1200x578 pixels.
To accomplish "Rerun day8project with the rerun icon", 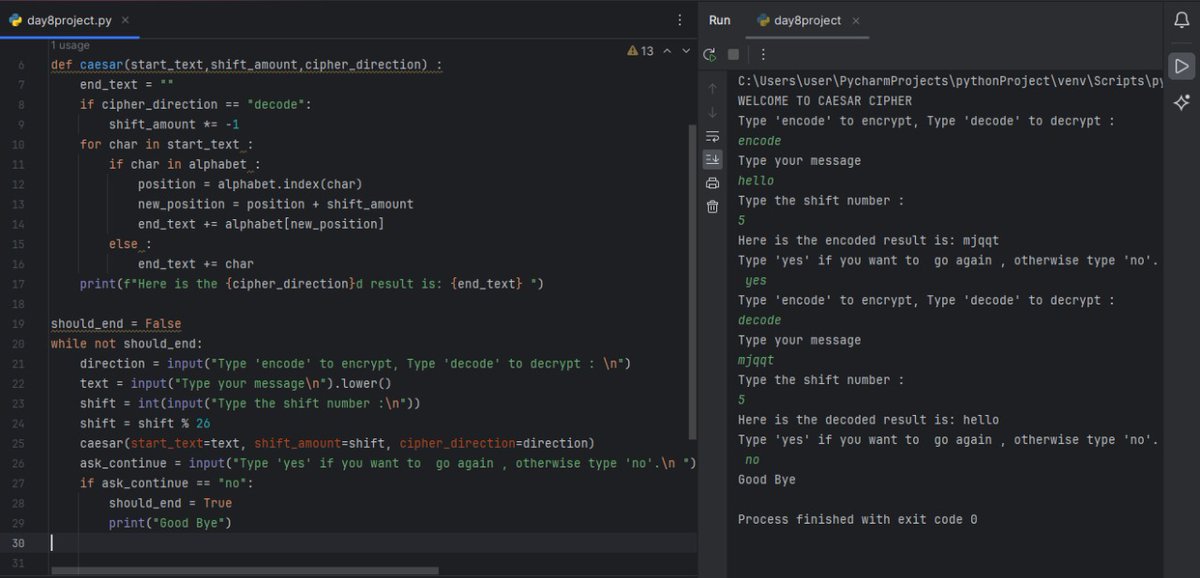I will [710, 54].
